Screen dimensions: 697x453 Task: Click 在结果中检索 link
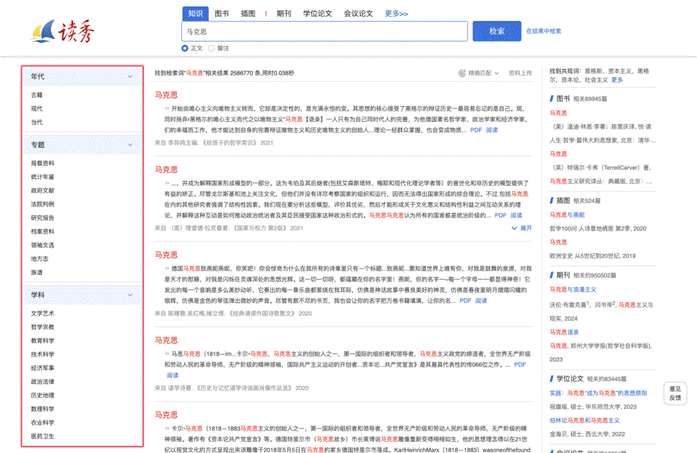click(x=543, y=31)
